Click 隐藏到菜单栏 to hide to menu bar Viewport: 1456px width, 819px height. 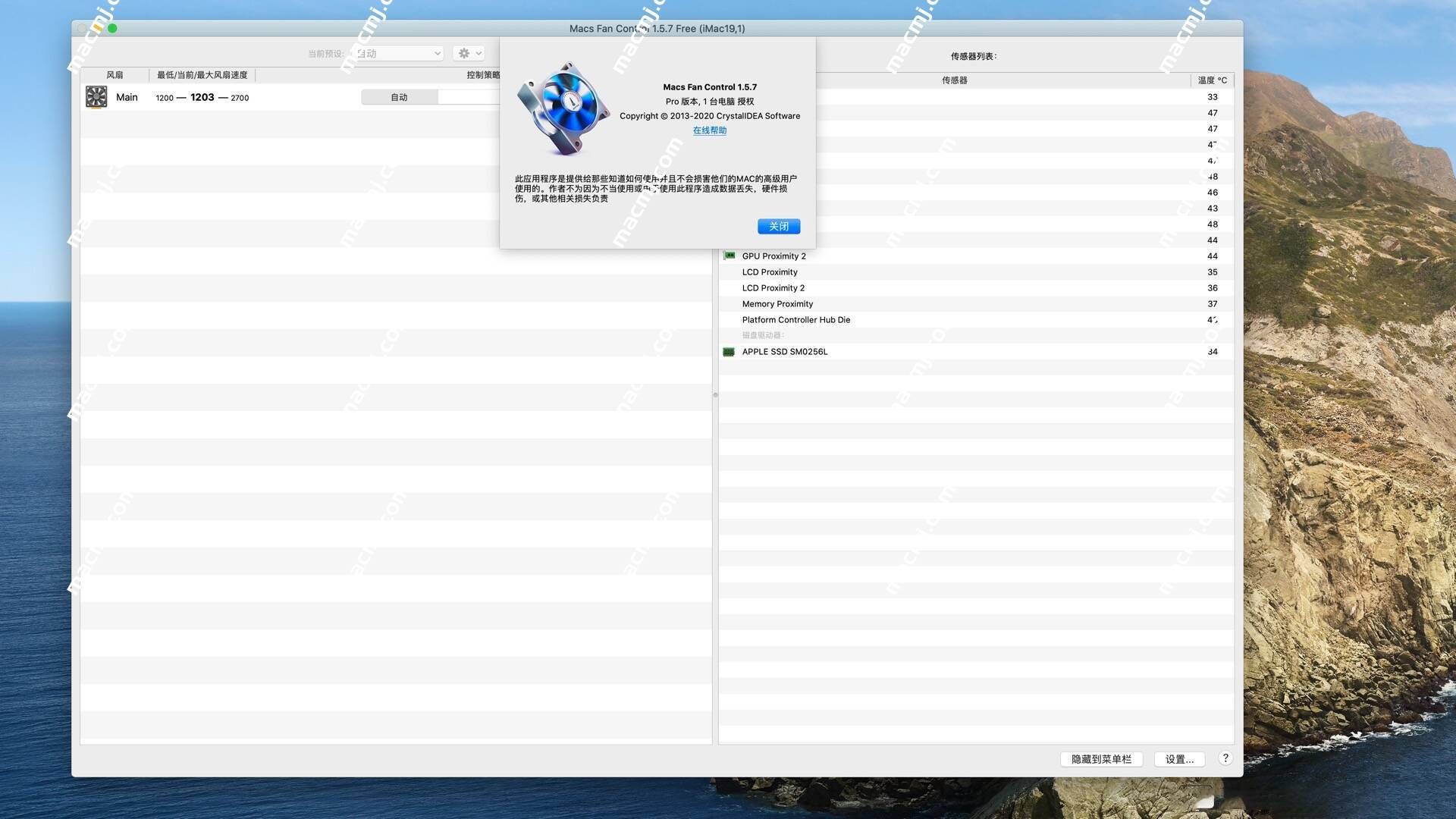click(1101, 759)
